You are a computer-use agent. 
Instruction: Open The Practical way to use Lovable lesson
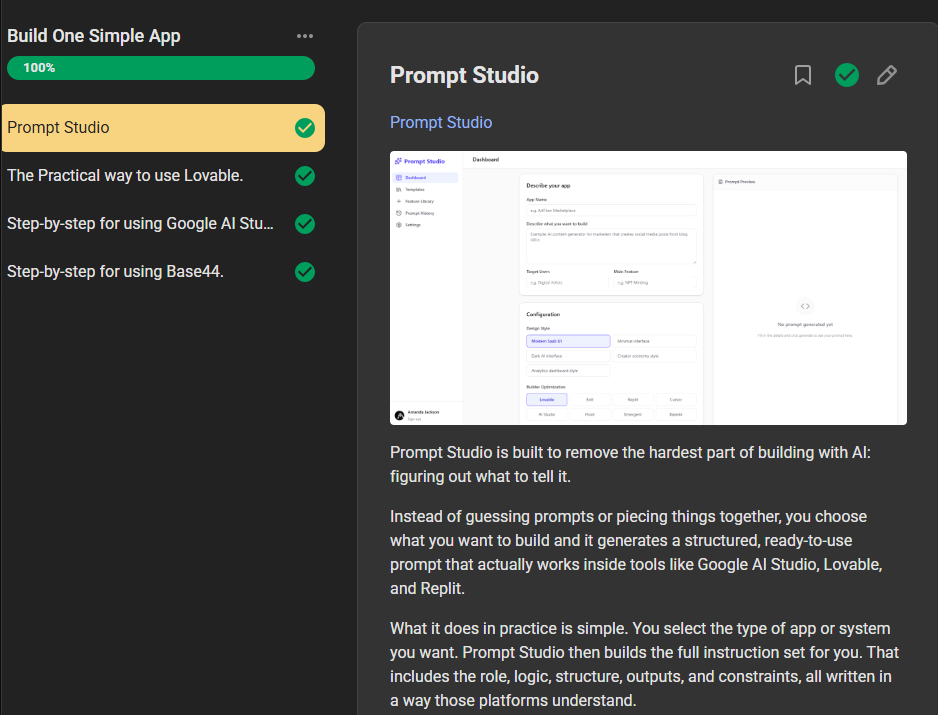[x=163, y=176]
